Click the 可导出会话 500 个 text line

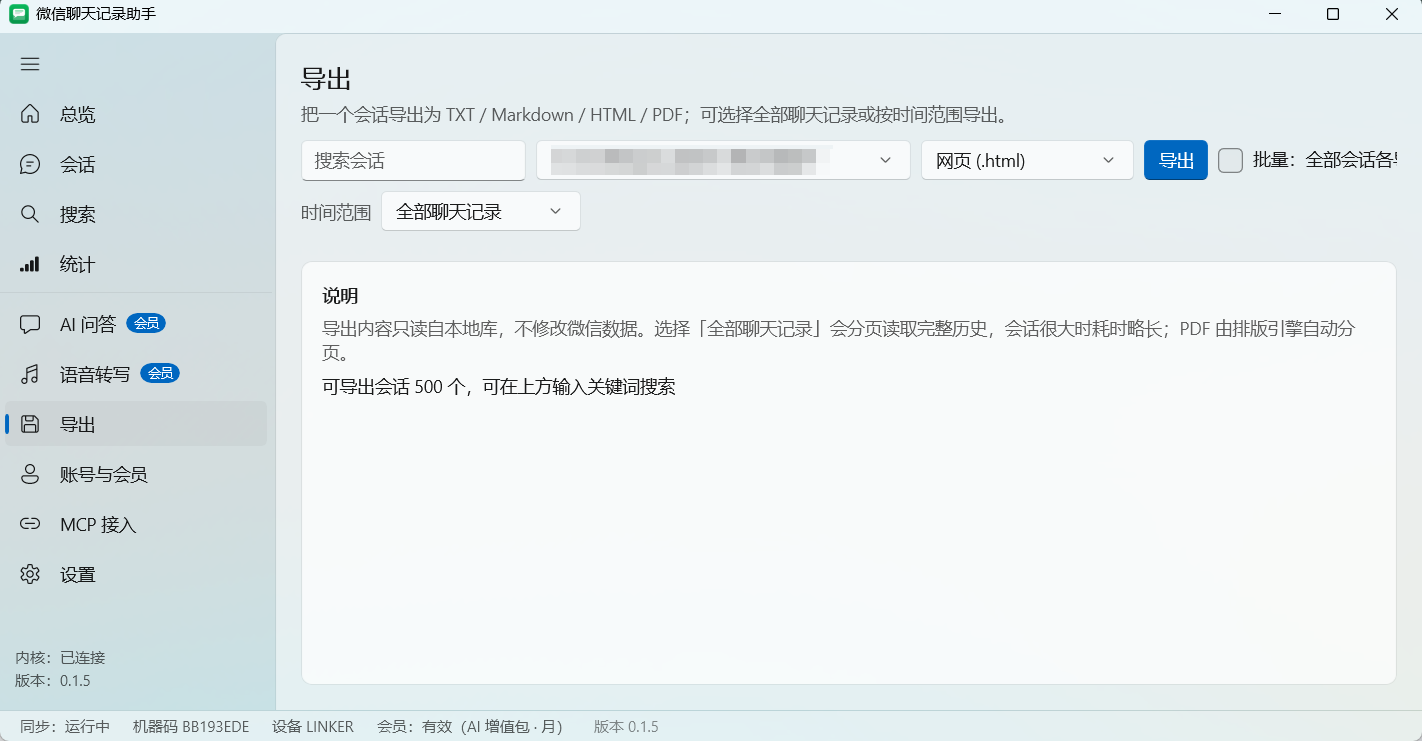499,387
